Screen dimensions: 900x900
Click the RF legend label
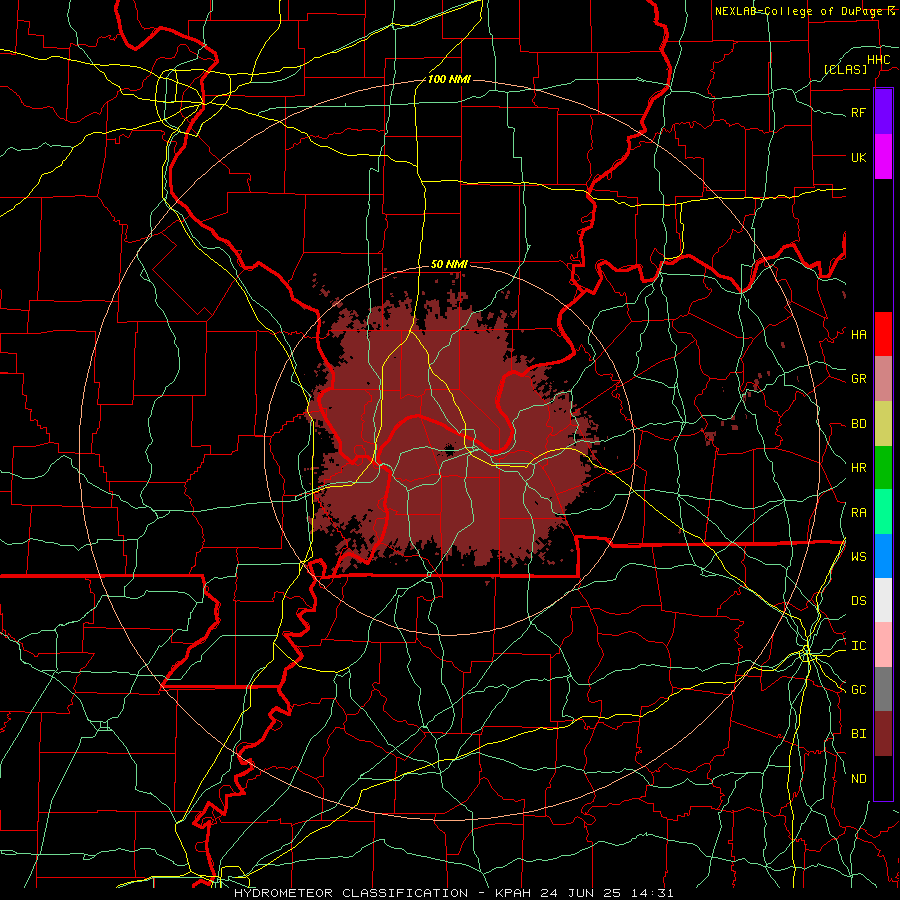coord(858,112)
